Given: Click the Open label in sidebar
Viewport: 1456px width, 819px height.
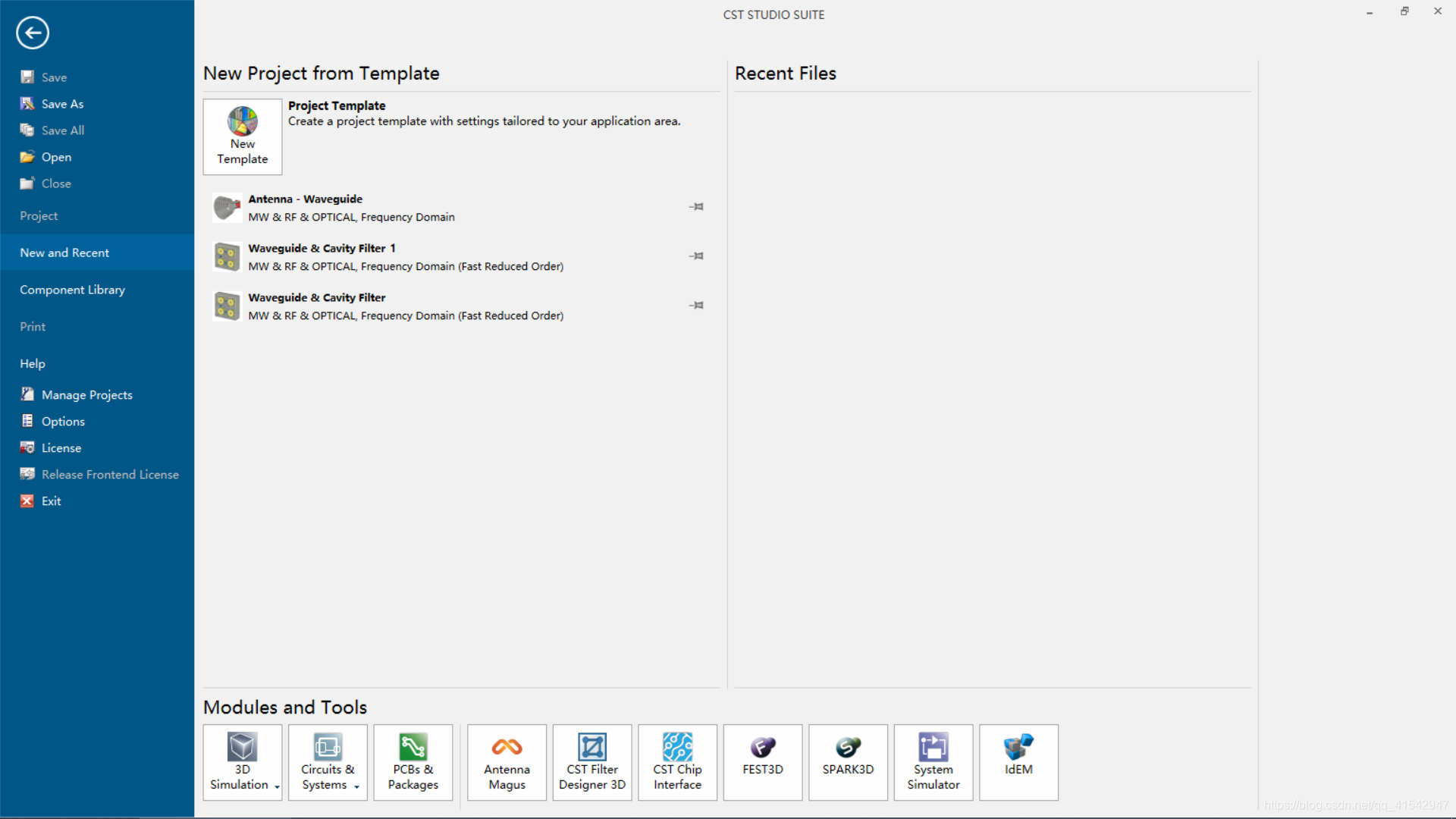Looking at the screenshot, I should click(x=57, y=157).
